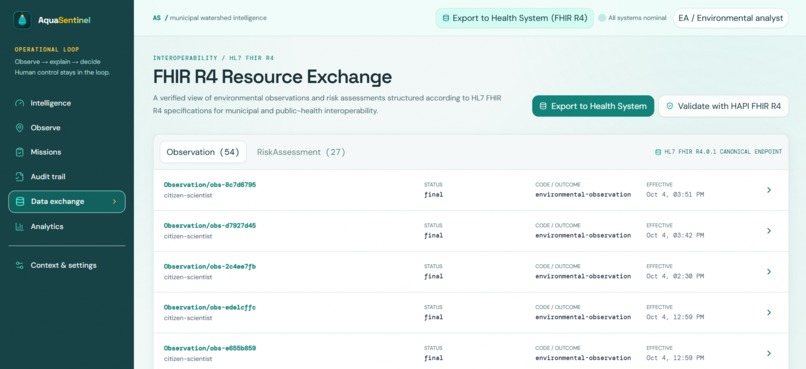Viewport: 806px width, 369px height.
Task: Click the Context & settings sliders icon
Action: [x=20, y=265]
